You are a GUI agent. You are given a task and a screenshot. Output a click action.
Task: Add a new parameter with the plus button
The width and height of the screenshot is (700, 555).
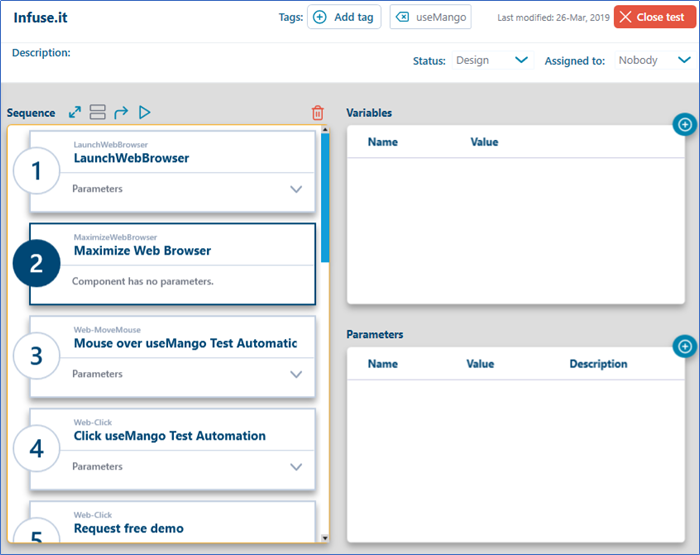[685, 346]
